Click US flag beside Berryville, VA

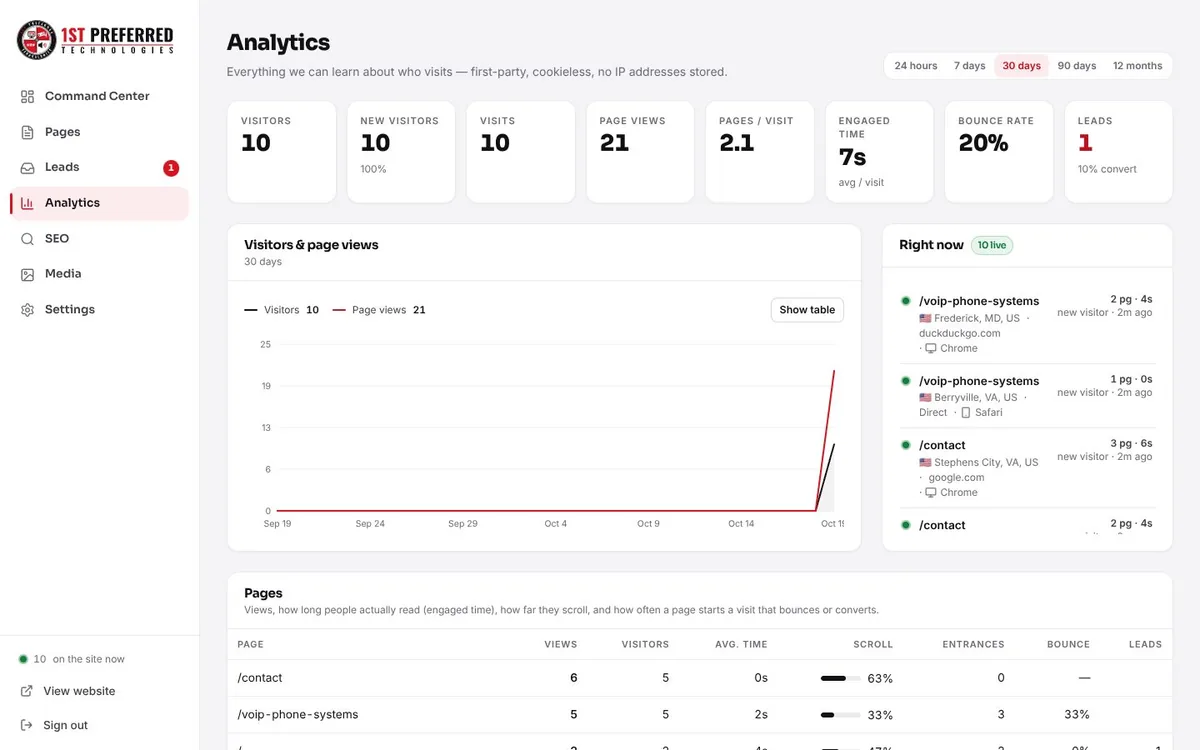925,397
